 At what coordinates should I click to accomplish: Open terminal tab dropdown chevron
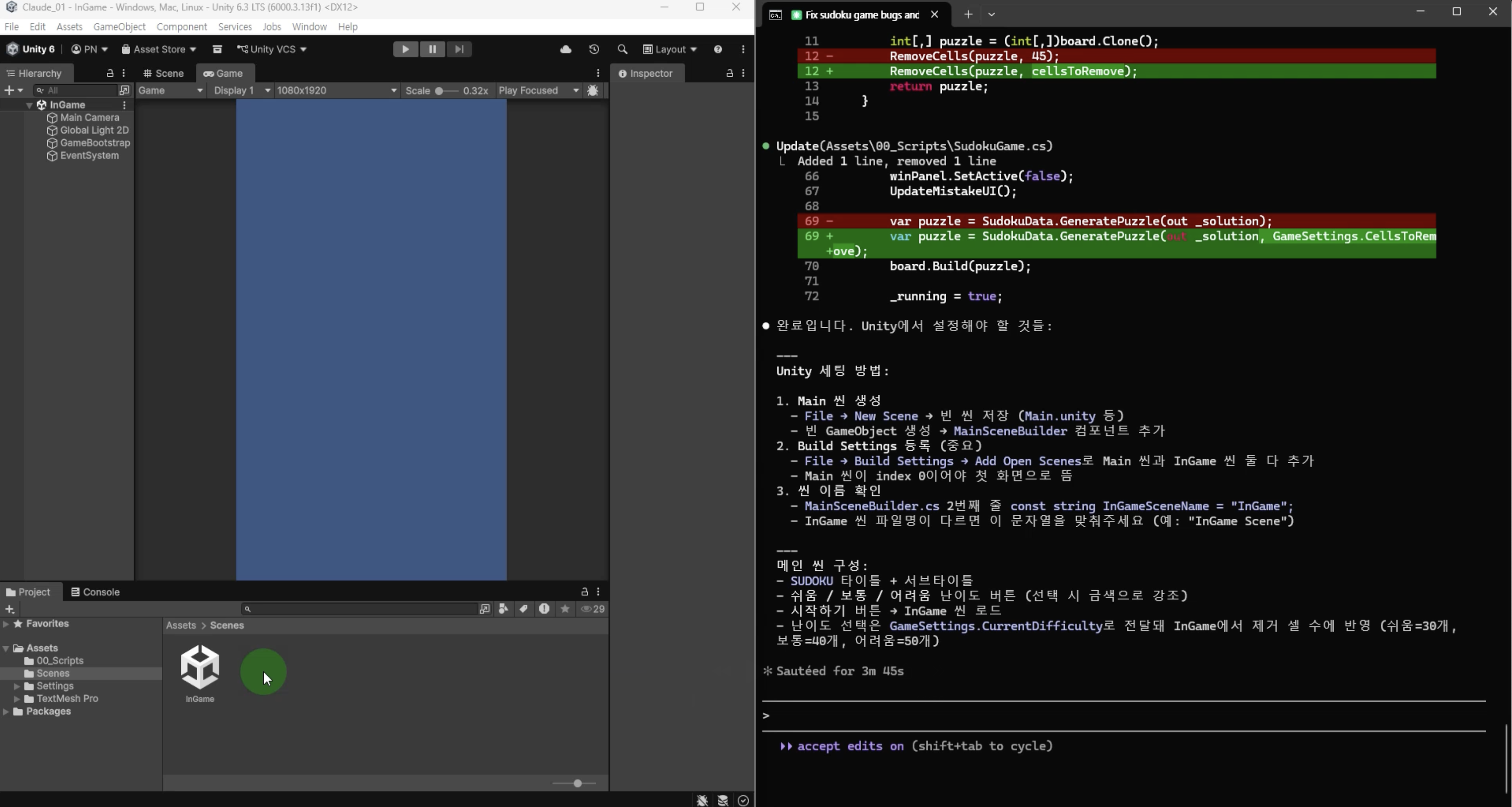[991, 14]
